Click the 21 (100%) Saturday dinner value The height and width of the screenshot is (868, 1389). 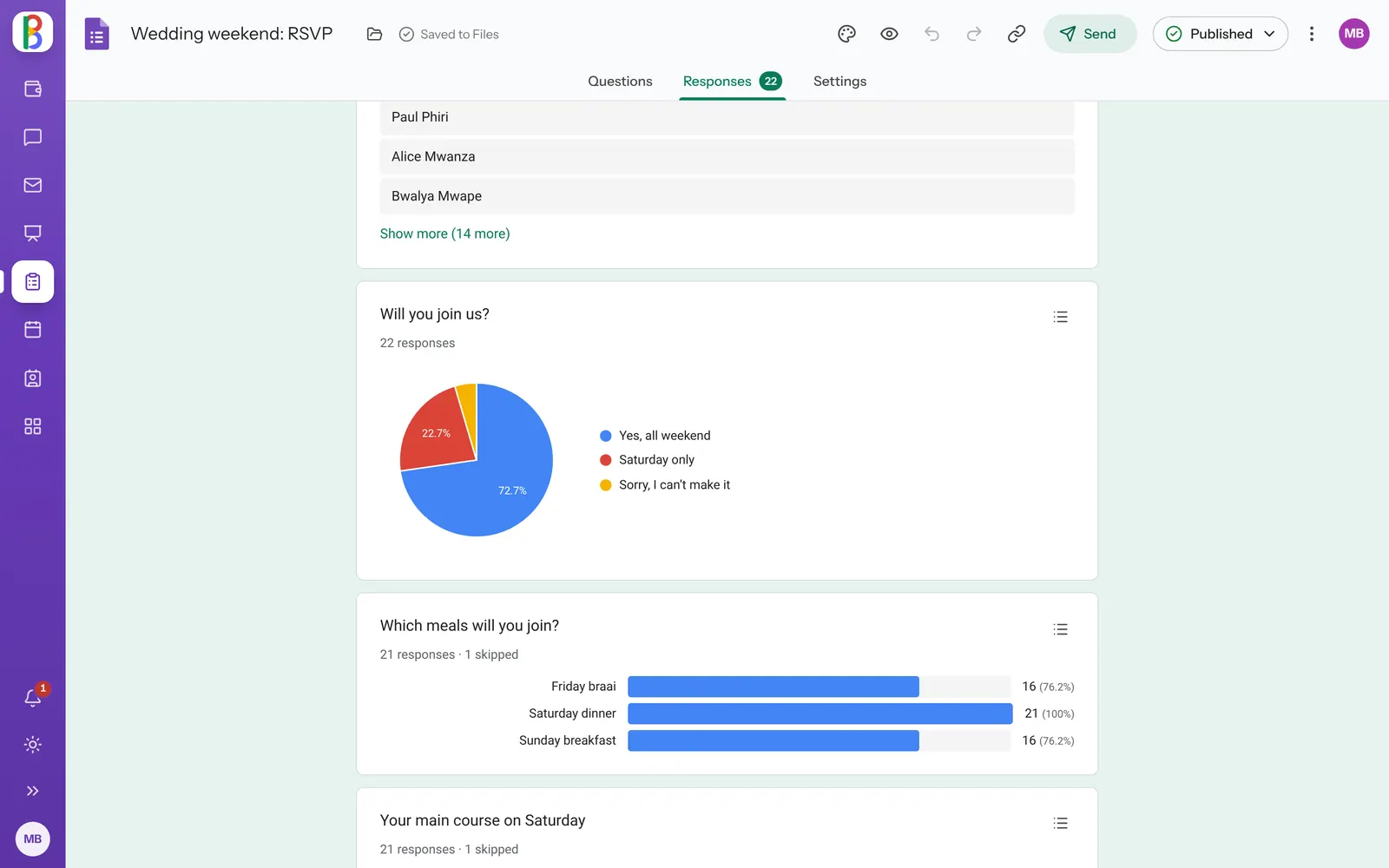[1049, 713]
